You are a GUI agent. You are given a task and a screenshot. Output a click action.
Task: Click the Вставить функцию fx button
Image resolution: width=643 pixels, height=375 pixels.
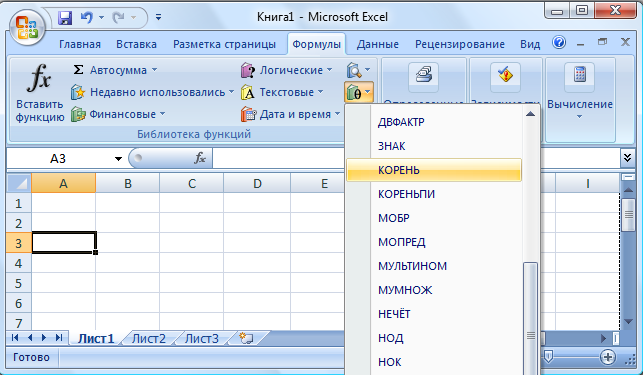pyautogui.click(x=39, y=93)
